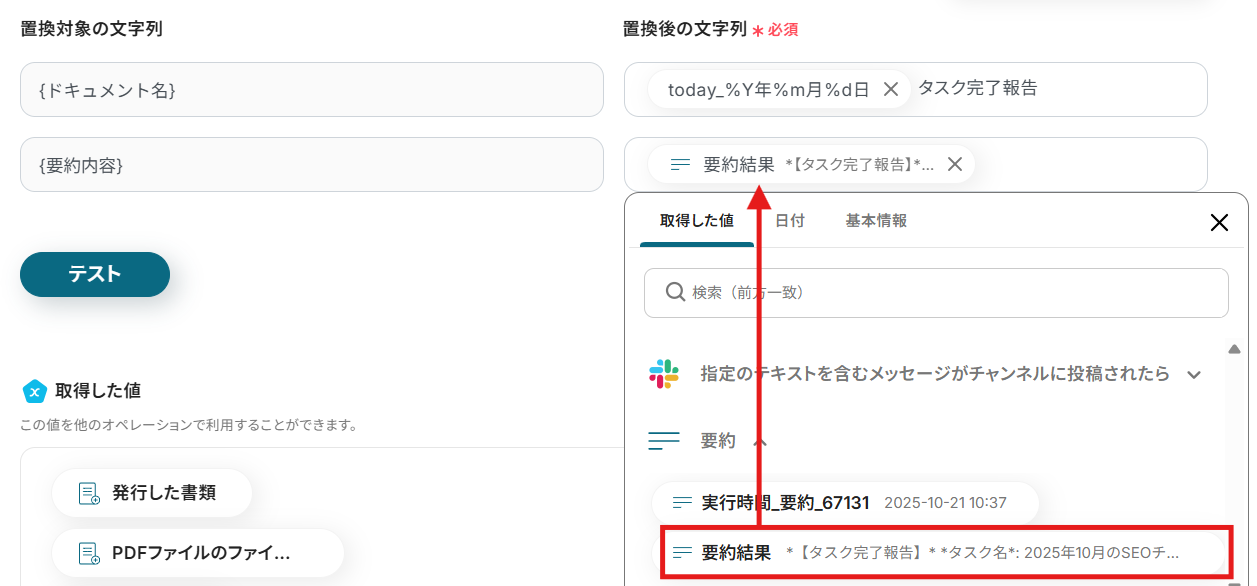This screenshot has height=586, width=1257.
Task: Focus the {ドキュメント名} input field
Action: pyautogui.click(x=312, y=90)
